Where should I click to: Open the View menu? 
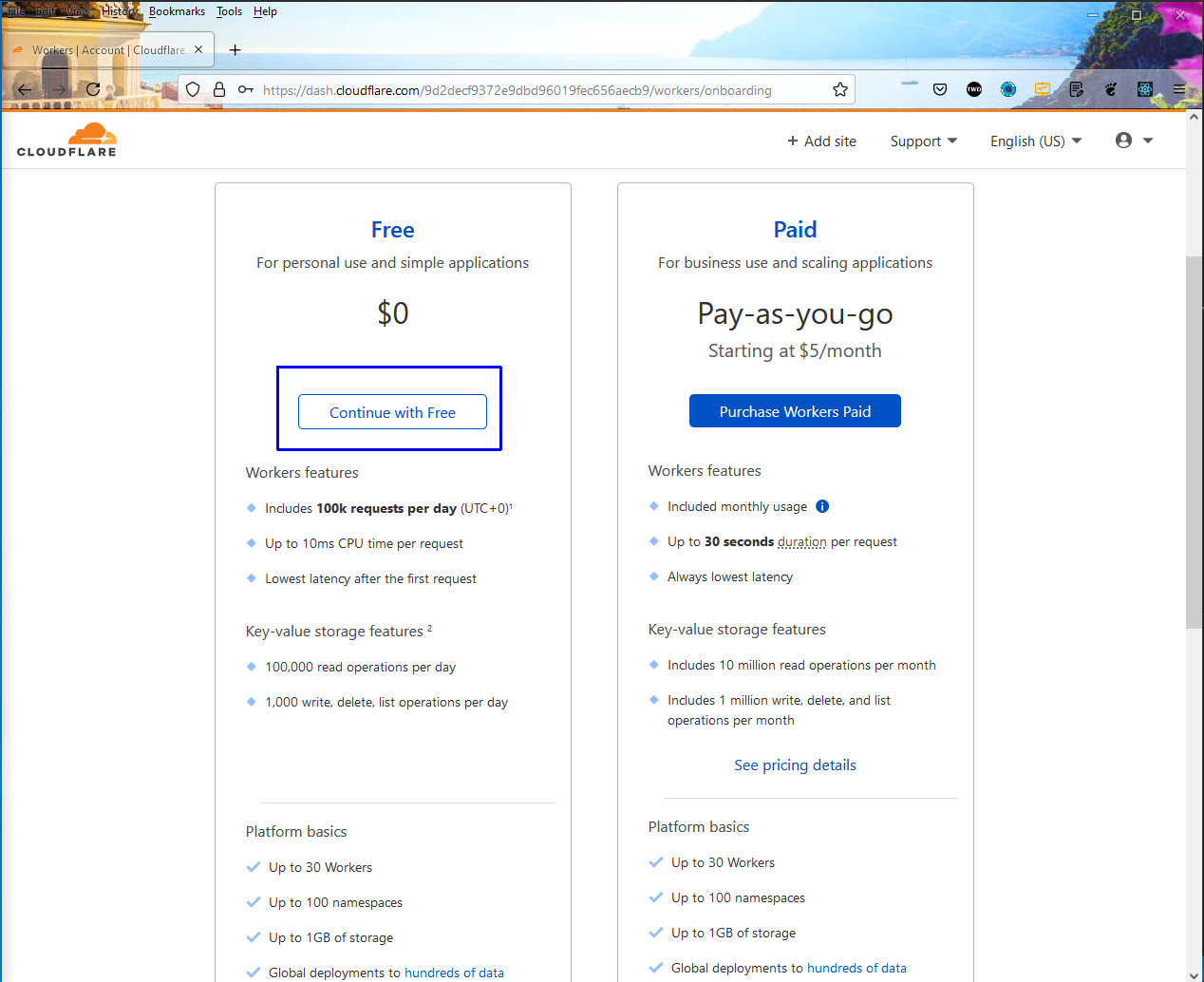coord(79,11)
